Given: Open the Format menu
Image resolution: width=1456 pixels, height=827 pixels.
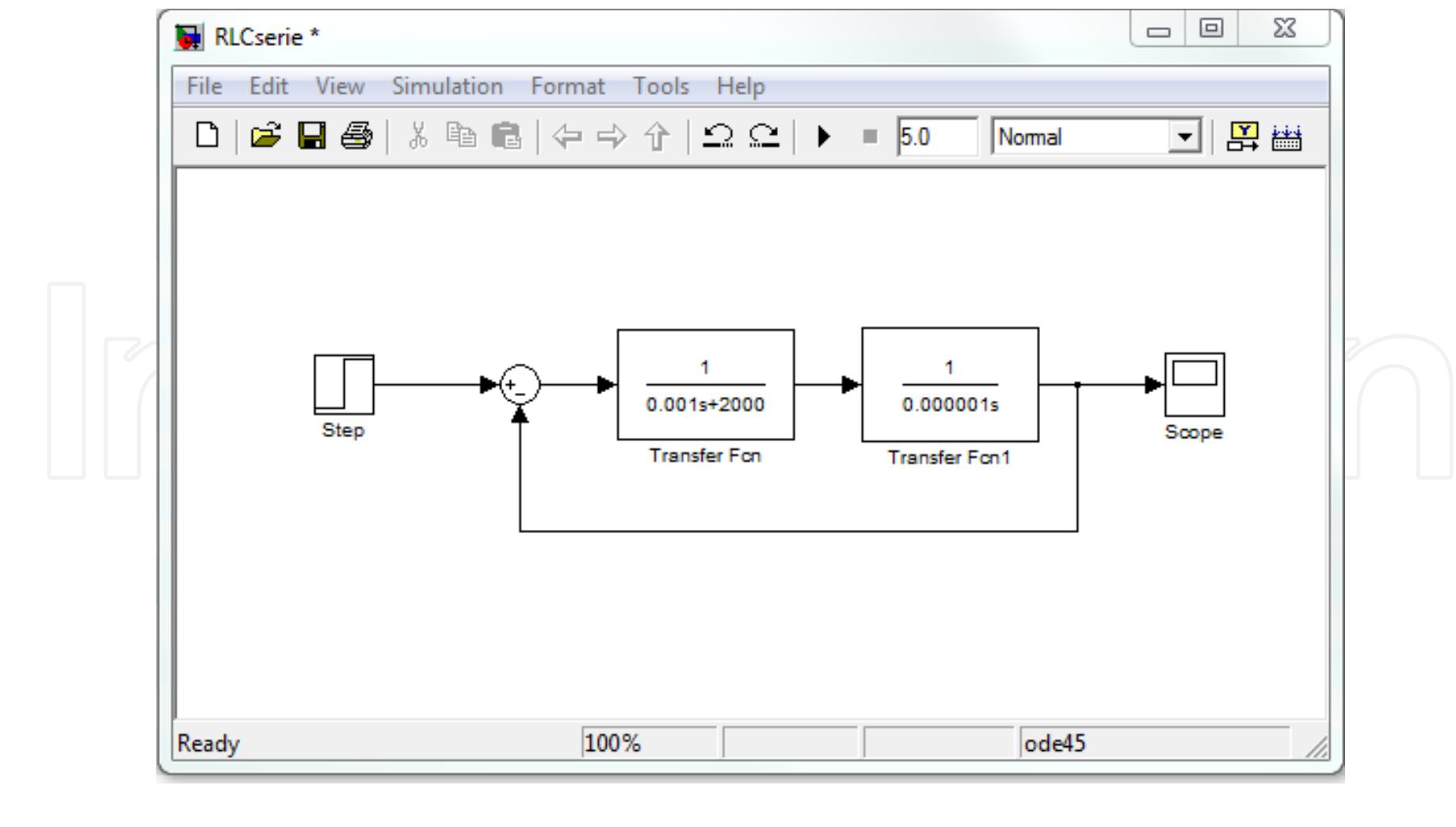Looking at the screenshot, I should tap(567, 86).
